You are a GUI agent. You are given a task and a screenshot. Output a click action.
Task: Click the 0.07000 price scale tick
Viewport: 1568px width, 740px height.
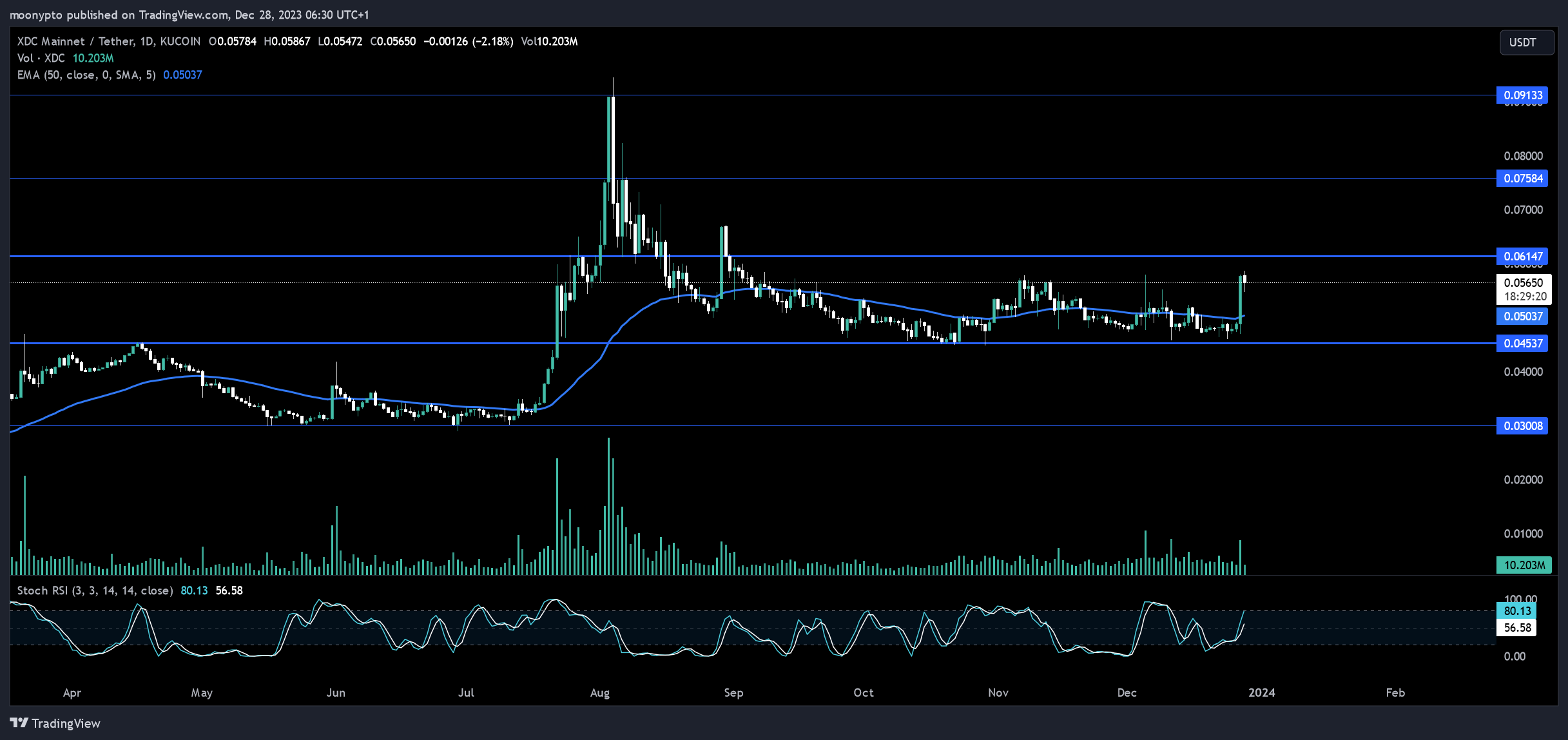pyautogui.click(x=1524, y=210)
